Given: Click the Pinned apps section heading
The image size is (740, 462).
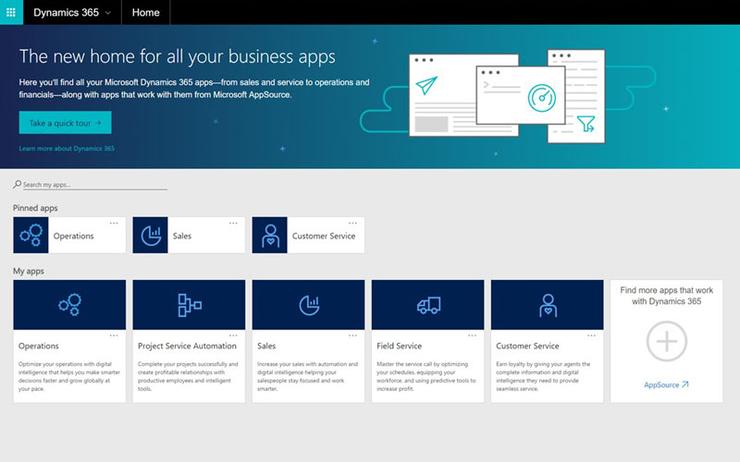Looking at the screenshot, I should tap(35, 208).
